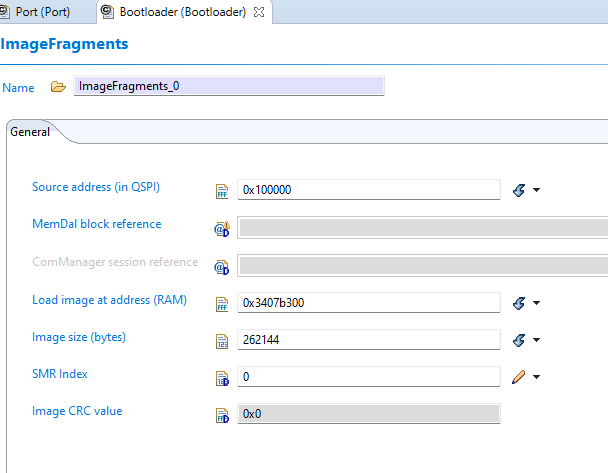Open the dropdown arrow next to Load image address
The height and width of the screenshot is (473, 608).
coord(536,303)
